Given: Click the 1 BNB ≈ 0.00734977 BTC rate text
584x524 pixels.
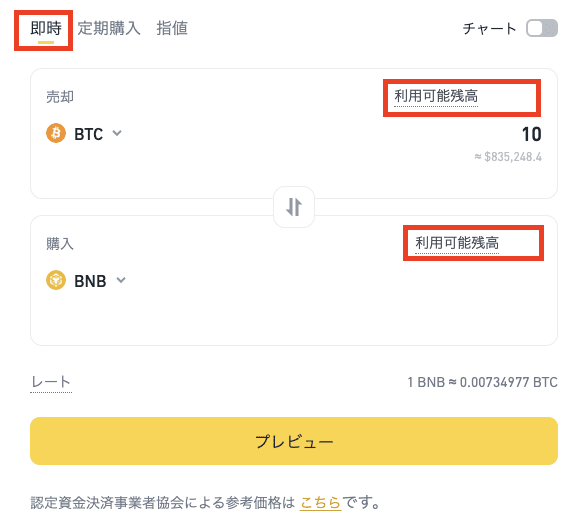Looking at the screenshot, I should 483,382.
